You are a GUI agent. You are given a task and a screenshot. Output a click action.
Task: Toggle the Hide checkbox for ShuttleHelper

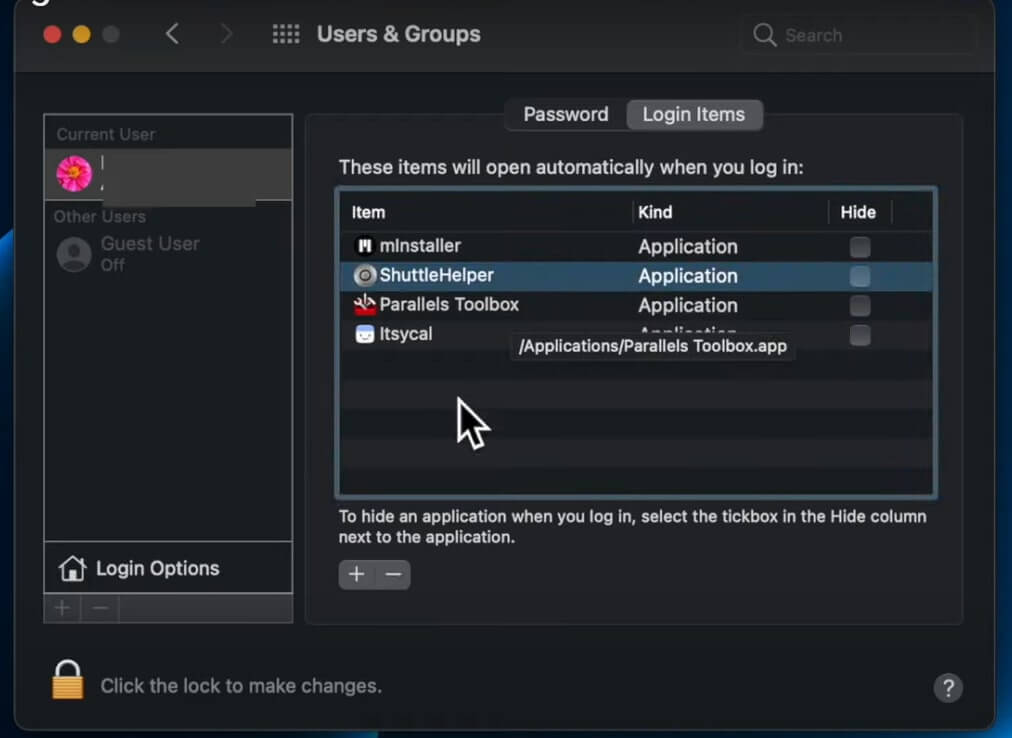pos(859,276)
